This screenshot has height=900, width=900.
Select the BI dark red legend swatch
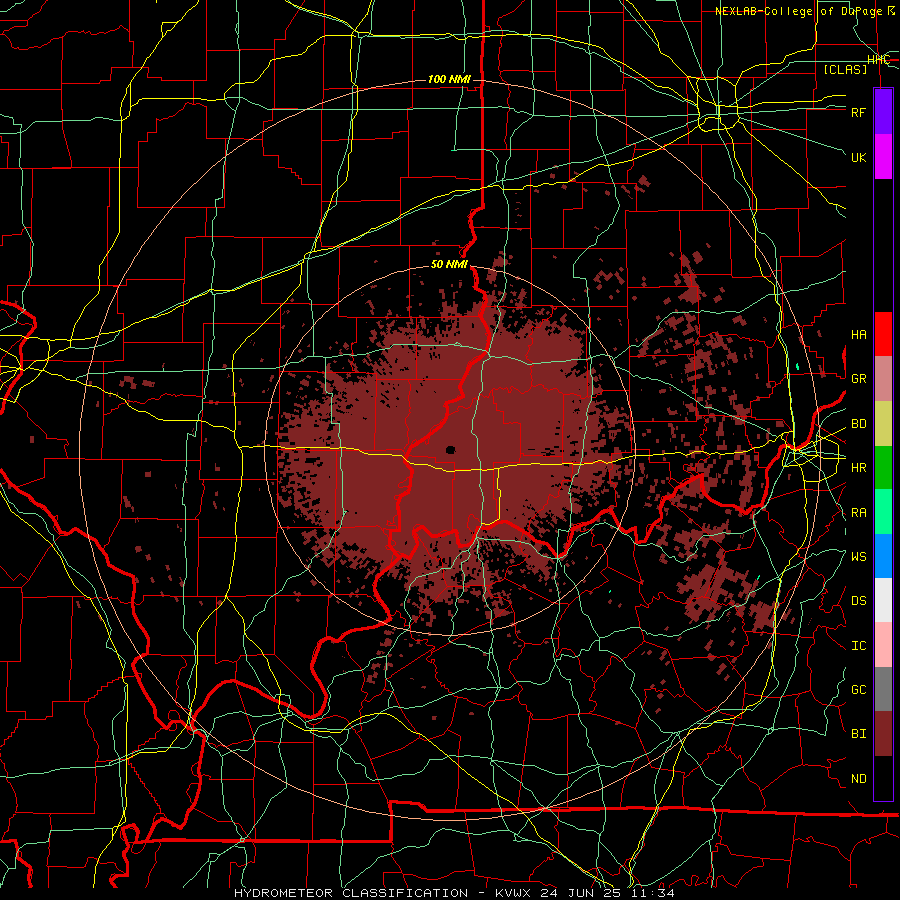point(883,734)
